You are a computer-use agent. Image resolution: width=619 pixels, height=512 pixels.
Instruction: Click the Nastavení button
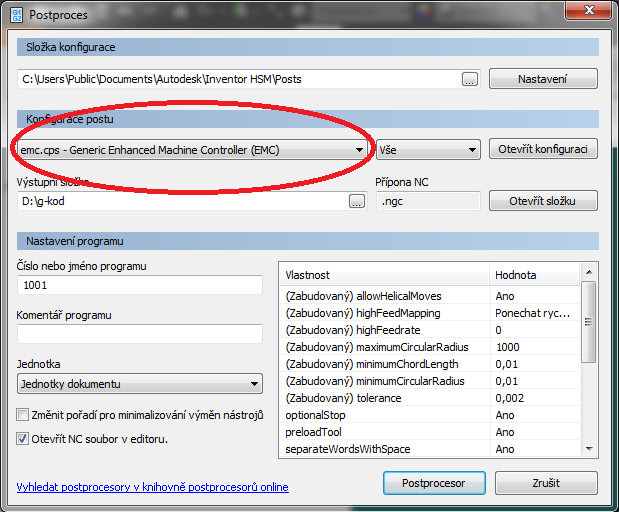coord(543,79)
